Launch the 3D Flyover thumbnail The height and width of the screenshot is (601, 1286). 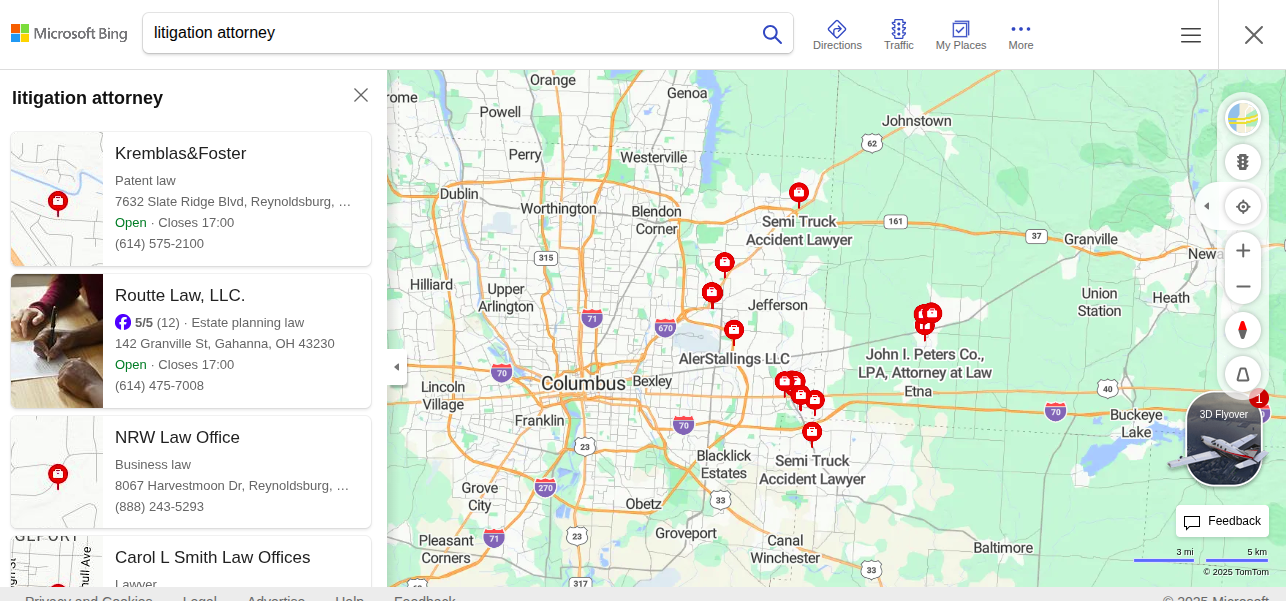pos(1224,439)
